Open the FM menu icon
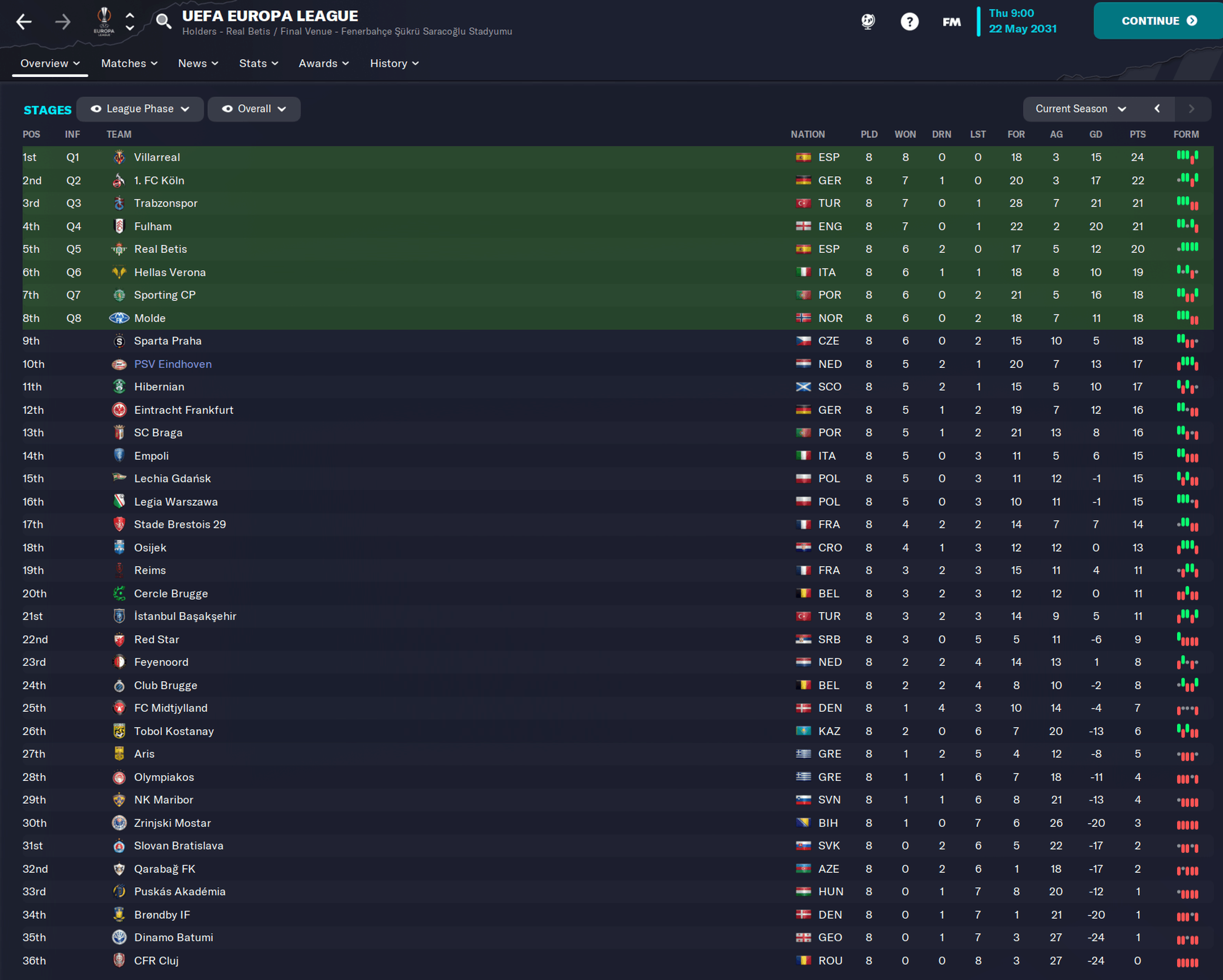This screenshot has height=980, width=1223. (x=951, y=22)
